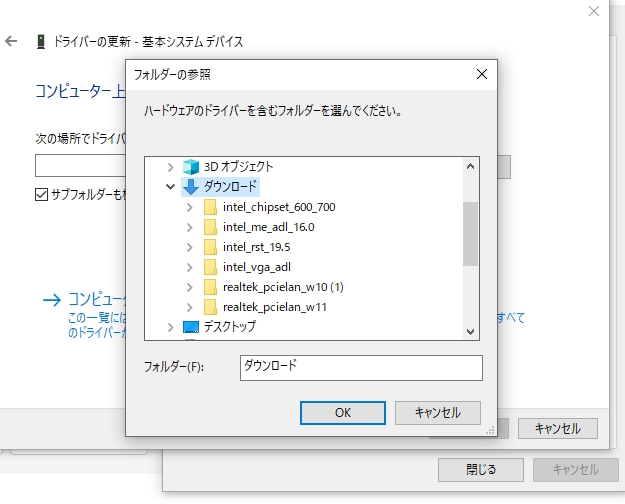Viewport: 625px width, 504px height.
Task: Click the device icon beside ドライバーの更新 title
Action: 41,41
